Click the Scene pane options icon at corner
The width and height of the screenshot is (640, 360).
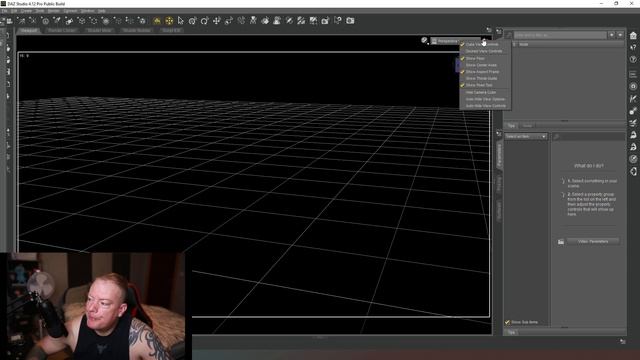[x=499, y=31]
